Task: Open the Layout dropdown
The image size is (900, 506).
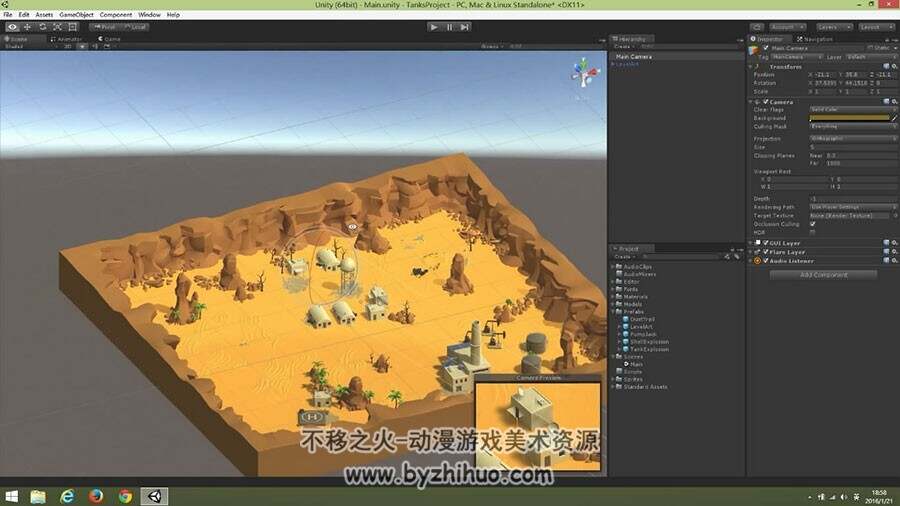Action: pos(876,27)
